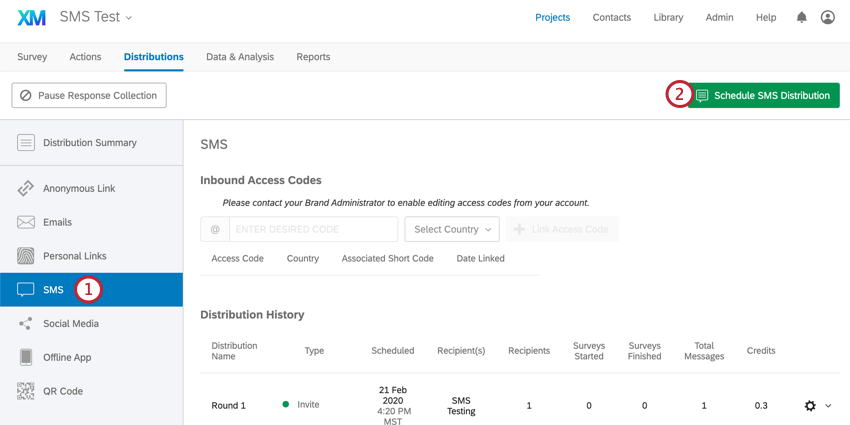This screenshot has height=425, width=850.
Task: Open the Select Country dropdown
Action: pos(452,229)
